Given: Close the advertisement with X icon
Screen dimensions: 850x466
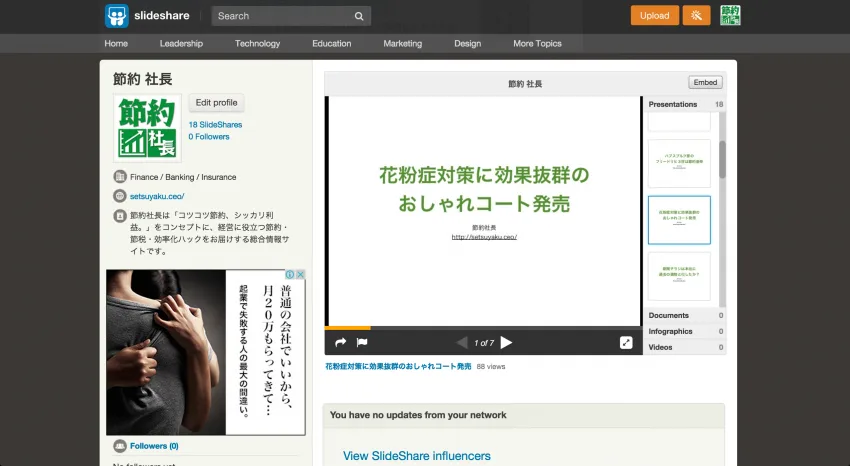Looking at the screenshot, I should (x=300, y=275).
